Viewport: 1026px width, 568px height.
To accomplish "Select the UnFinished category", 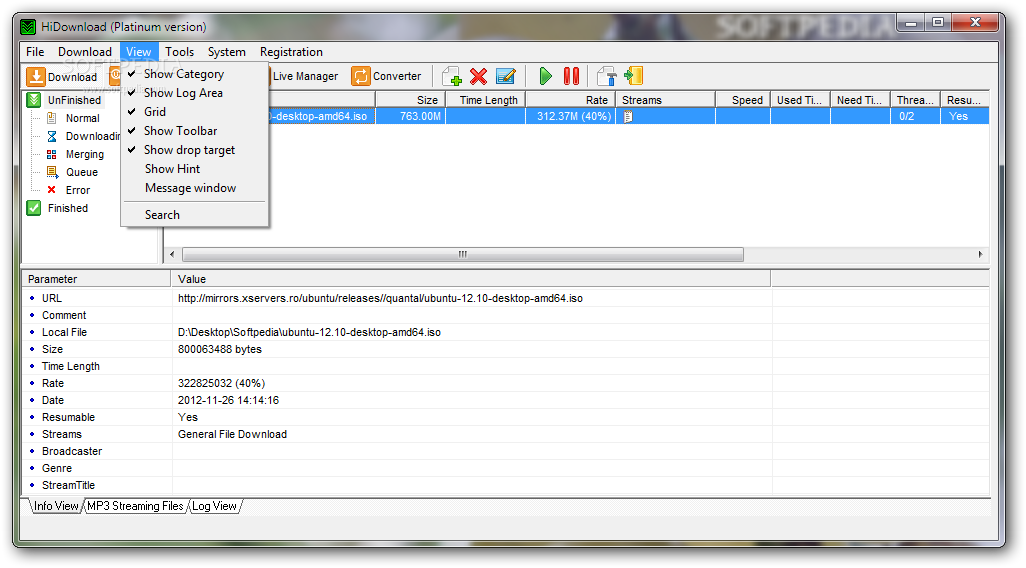I will click(x=74, y=100).
